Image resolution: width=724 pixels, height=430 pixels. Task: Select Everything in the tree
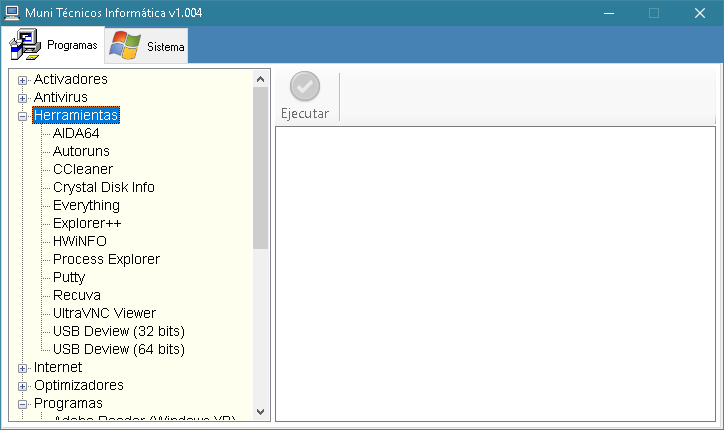coord(86,206)
